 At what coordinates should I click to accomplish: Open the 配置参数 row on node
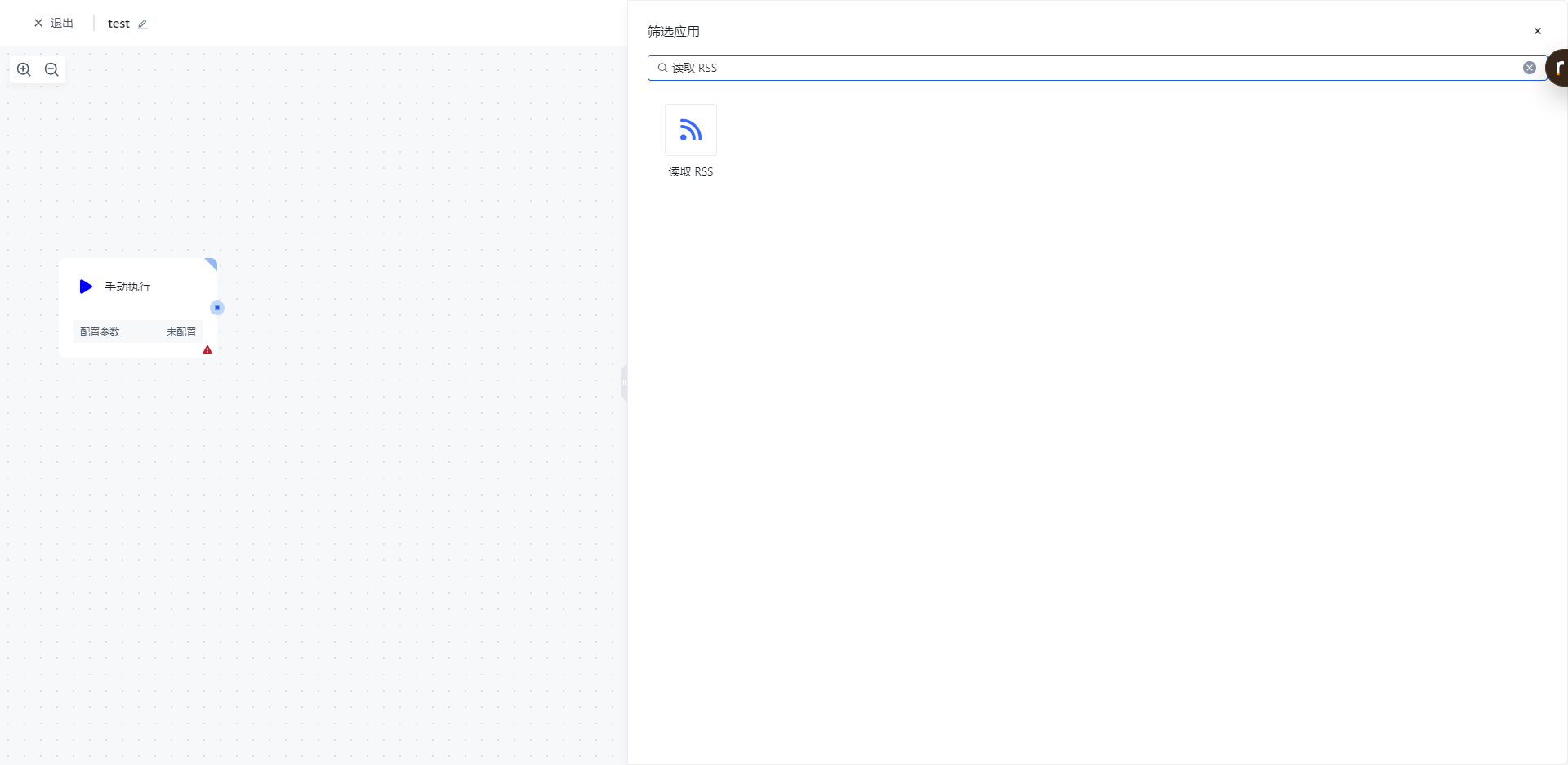point(100,331)
